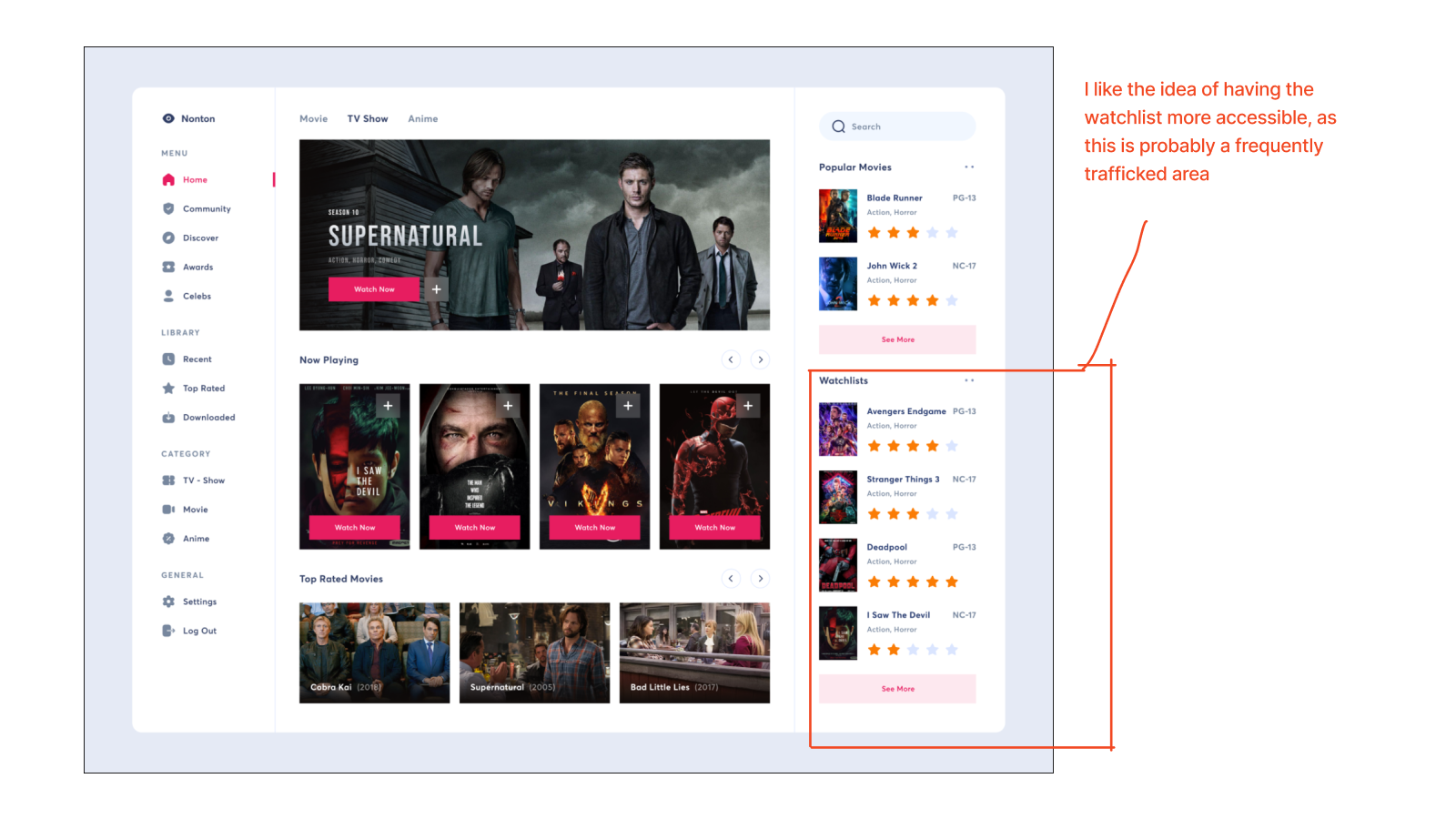The height and width of the screenshot is (819, 1456).
Task: Open Watchlists options dots
Action: (969, 380)
